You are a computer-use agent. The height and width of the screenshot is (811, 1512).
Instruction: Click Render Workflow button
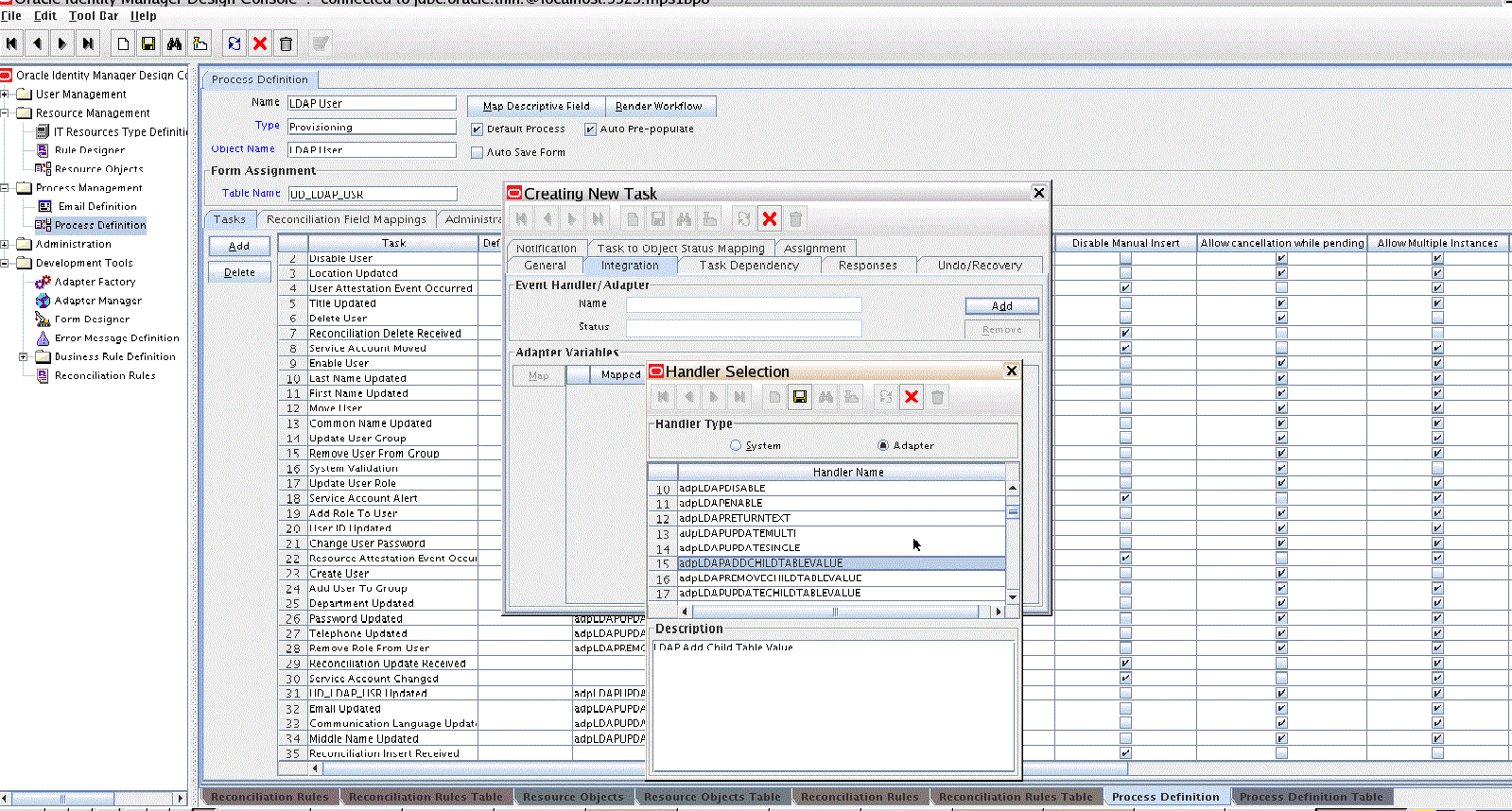[659, 106]
